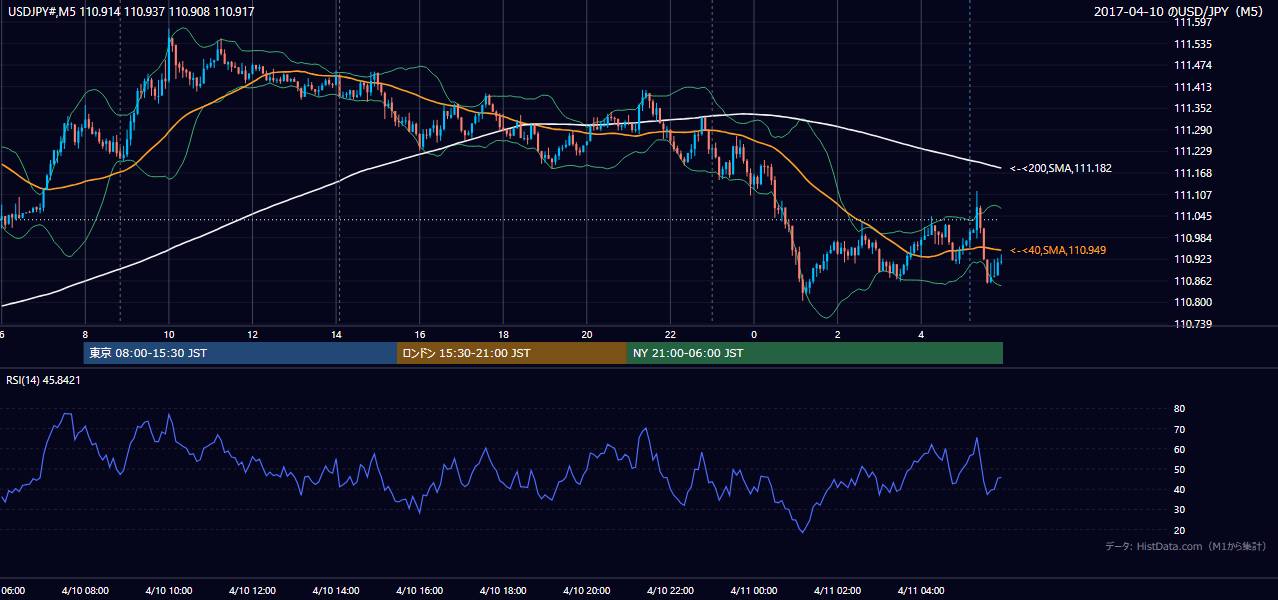Click price axis value 111.535
The height and width of the screenshot is (600, 1278).
tap(1191, 44)
